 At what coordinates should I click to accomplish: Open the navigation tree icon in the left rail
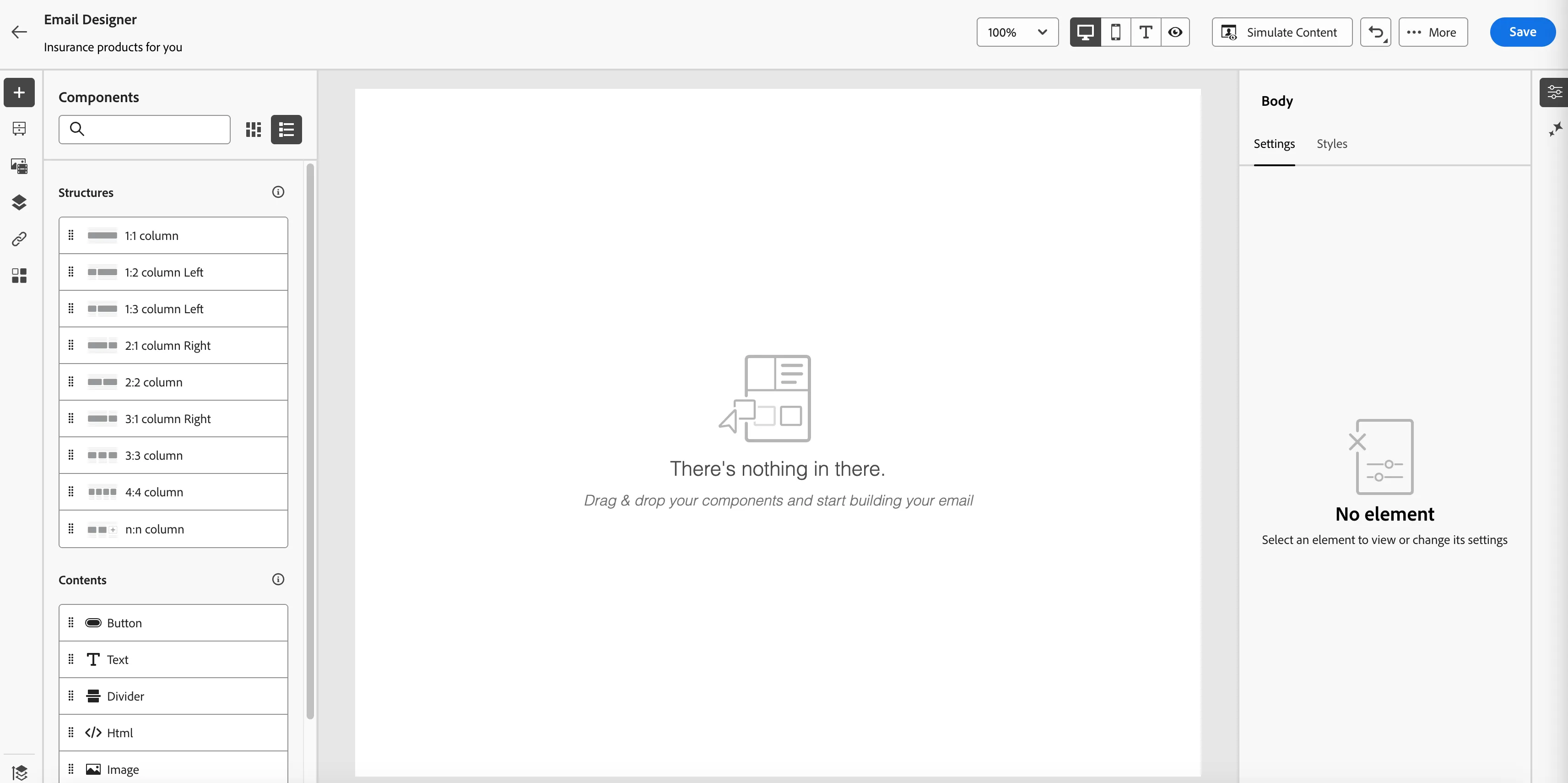coord(19,129)
